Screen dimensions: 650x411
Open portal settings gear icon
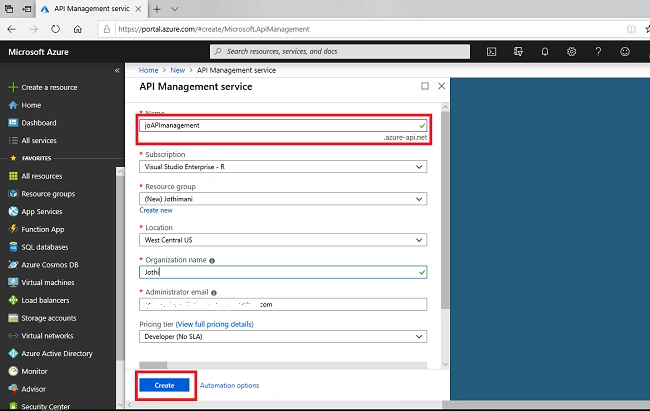571,51
